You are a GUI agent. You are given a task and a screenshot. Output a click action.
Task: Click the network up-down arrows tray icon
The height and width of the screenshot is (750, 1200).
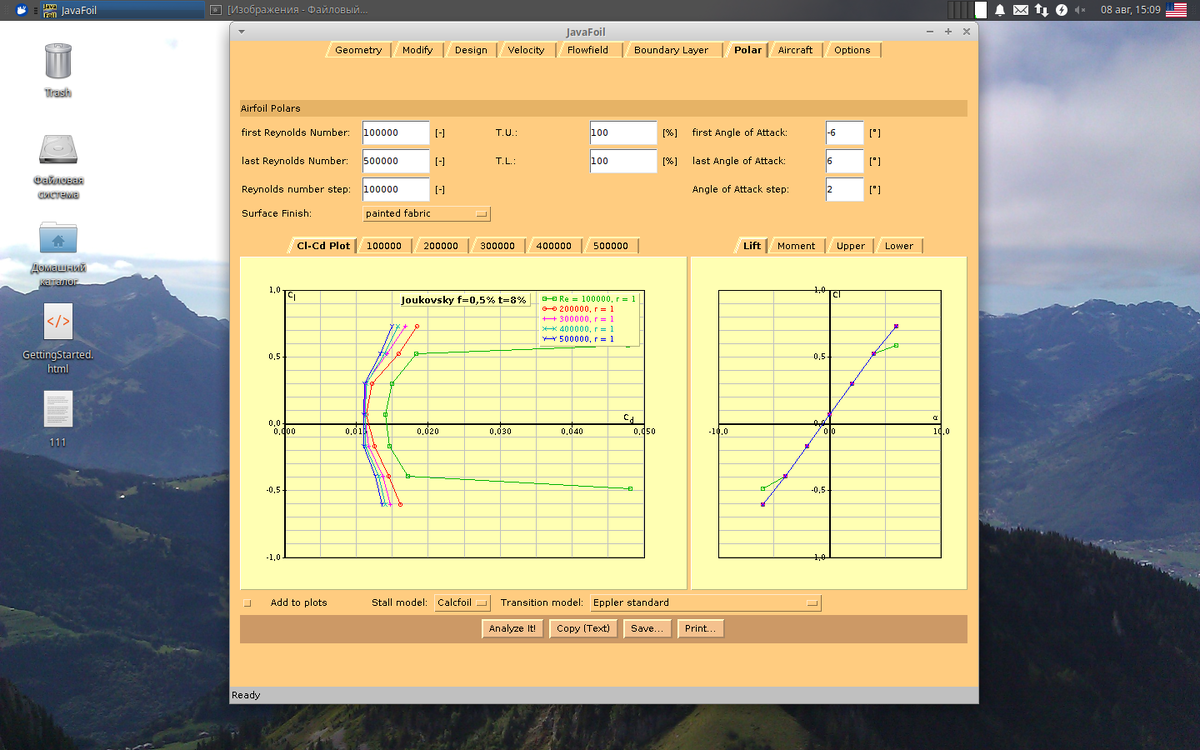[x=1041, y=10]
